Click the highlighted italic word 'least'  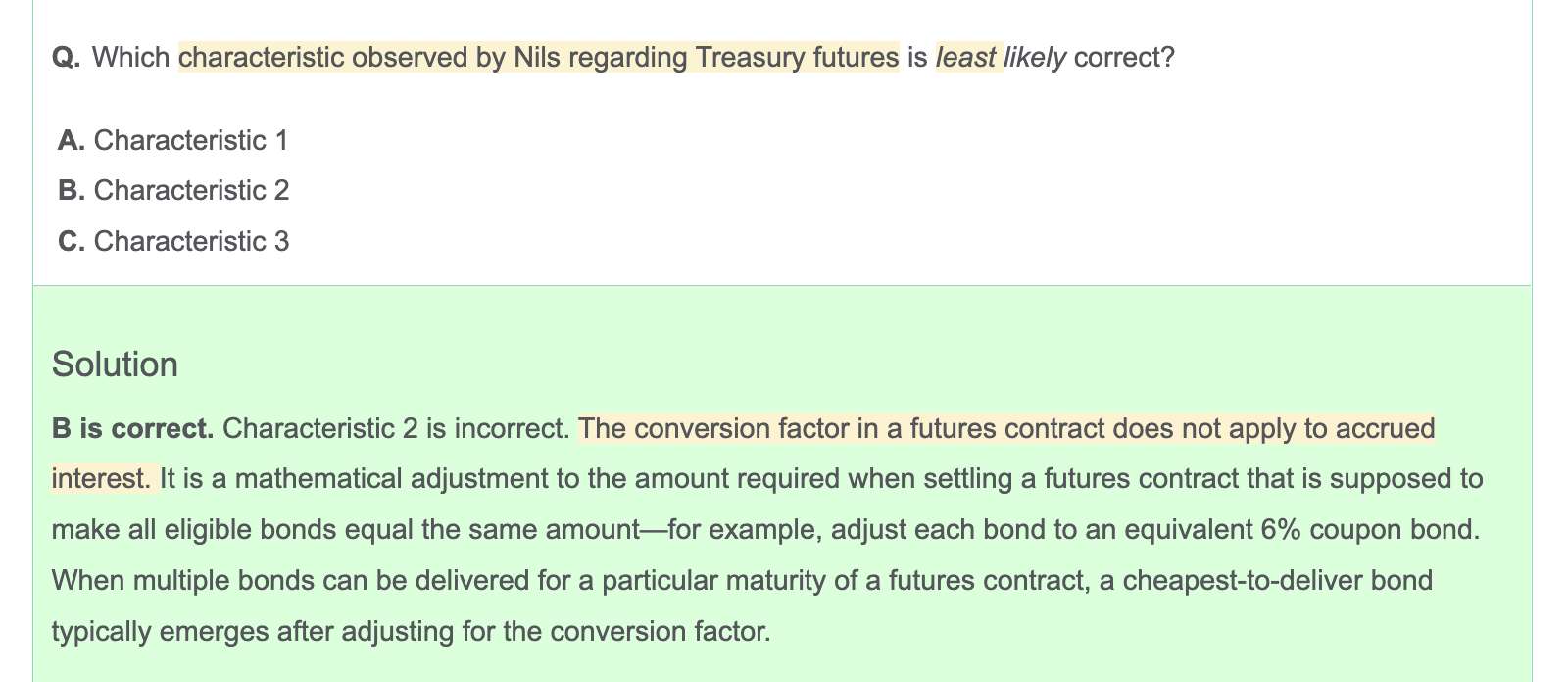click(x=965, y=57)
